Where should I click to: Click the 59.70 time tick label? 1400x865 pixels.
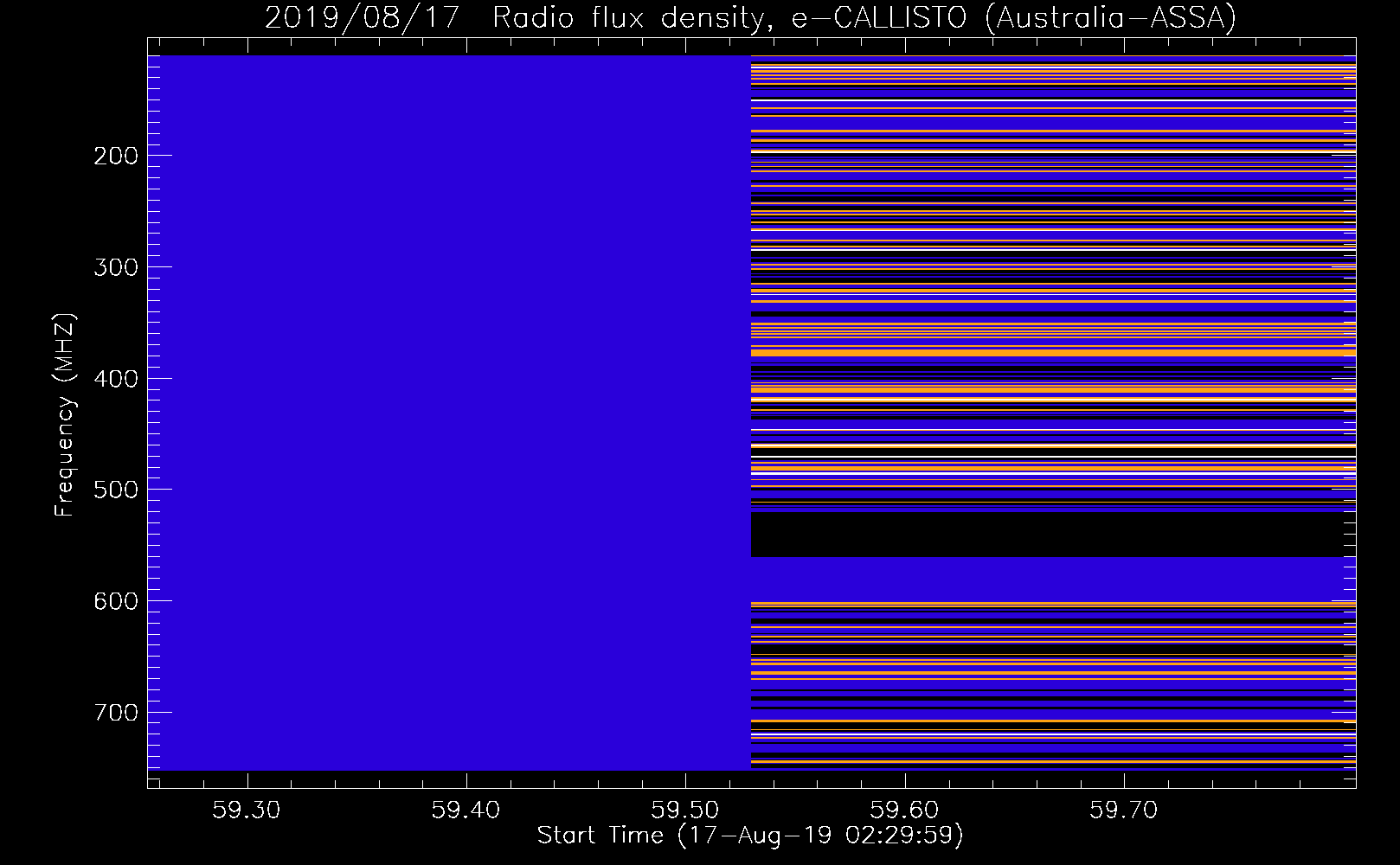tap(1124, 810)
